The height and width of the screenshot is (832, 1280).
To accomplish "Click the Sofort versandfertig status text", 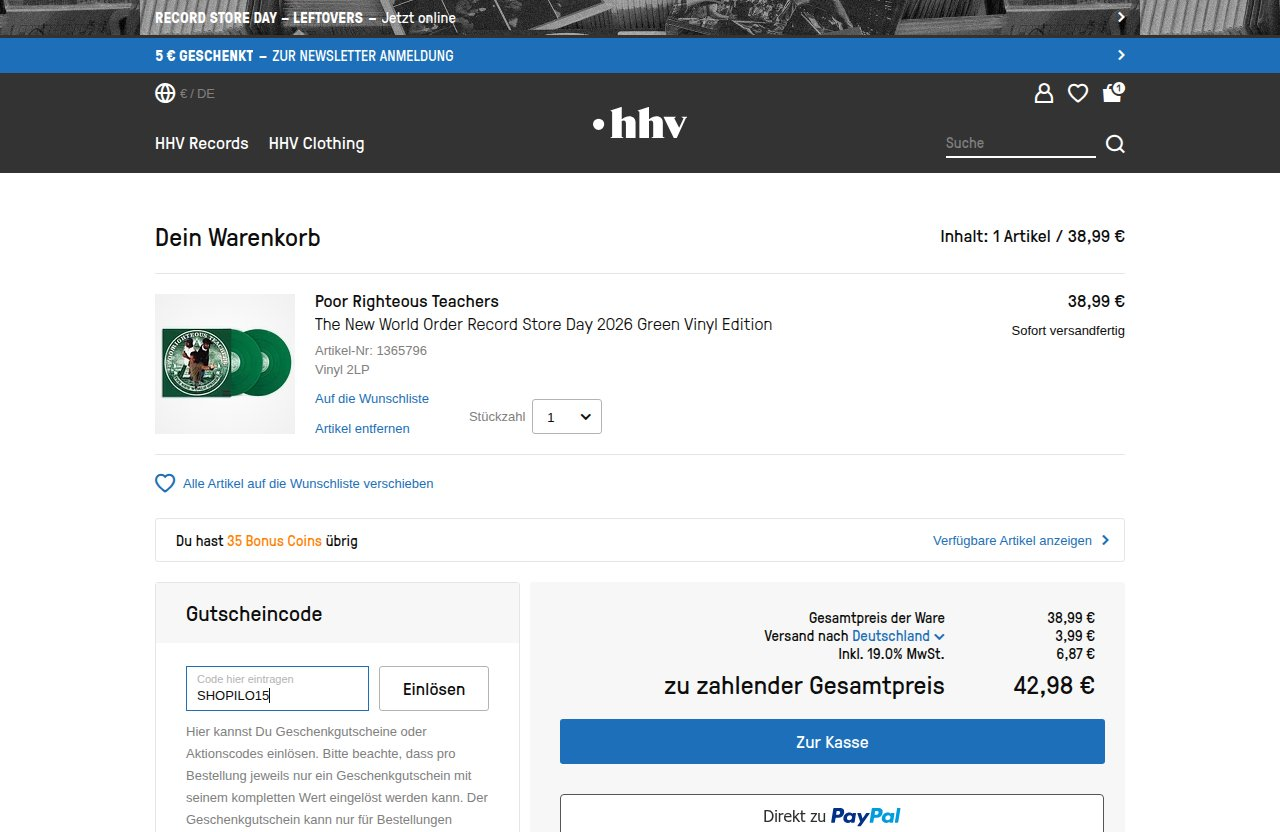I will point(1068,330).
